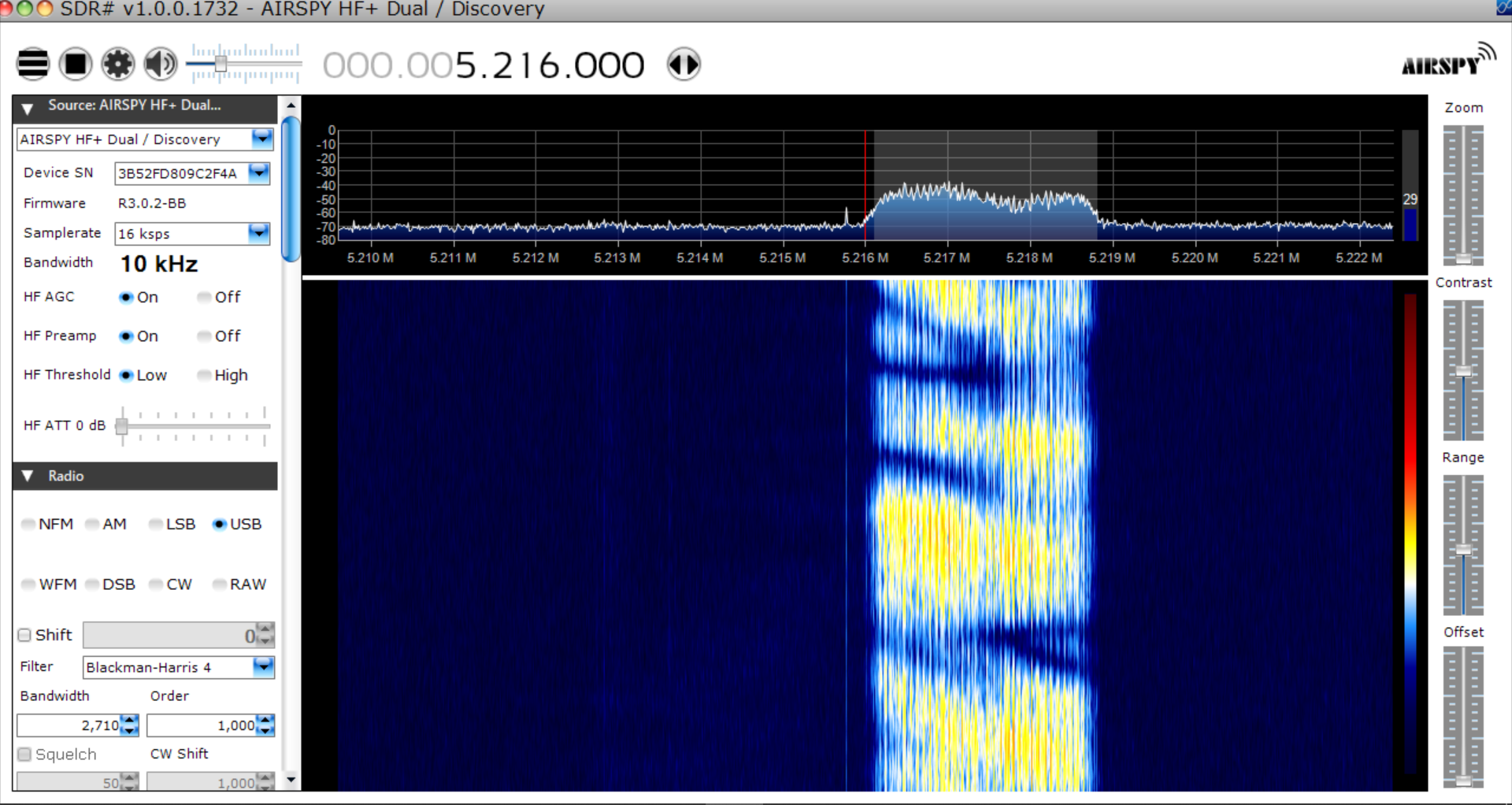Click the tuning style arrows icon

click(x=684, y=64)
